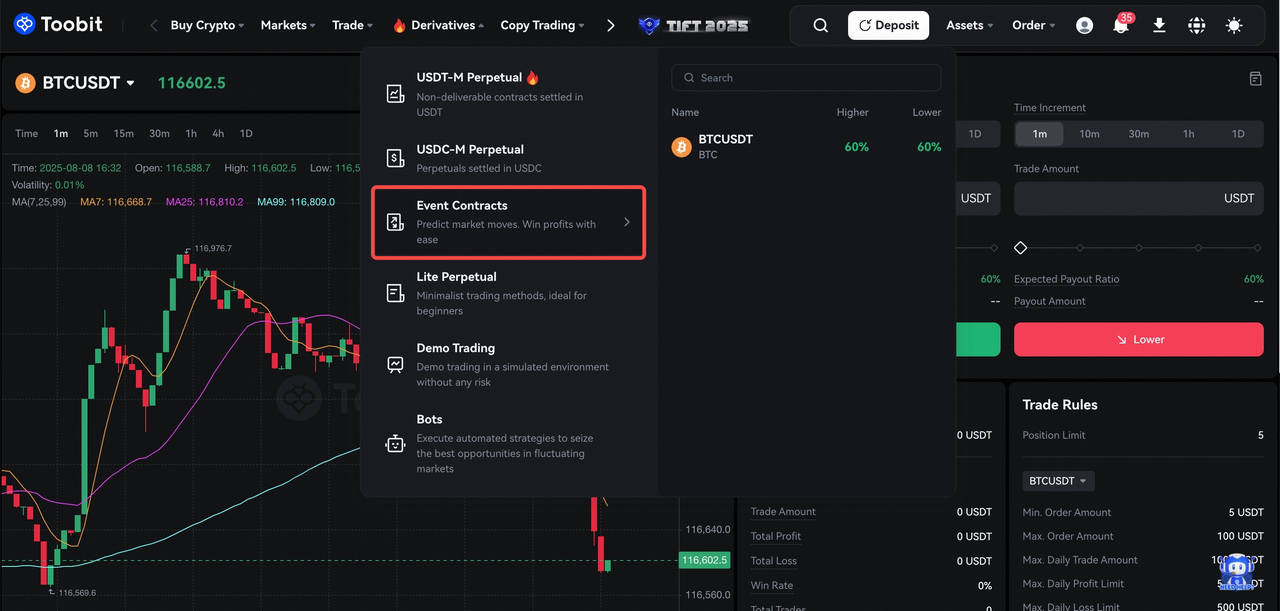
Task: Open the support chat robot icon
Action: point(1237,571)
